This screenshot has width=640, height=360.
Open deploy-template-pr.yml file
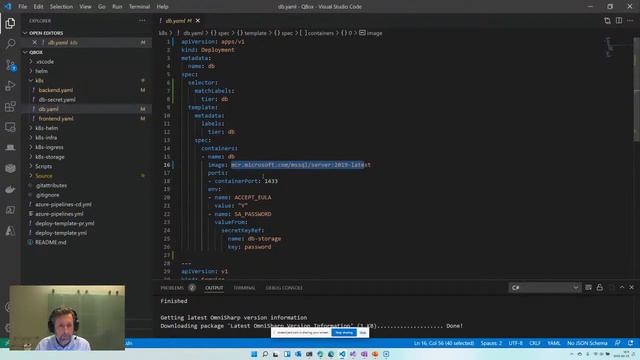point(64,224)
